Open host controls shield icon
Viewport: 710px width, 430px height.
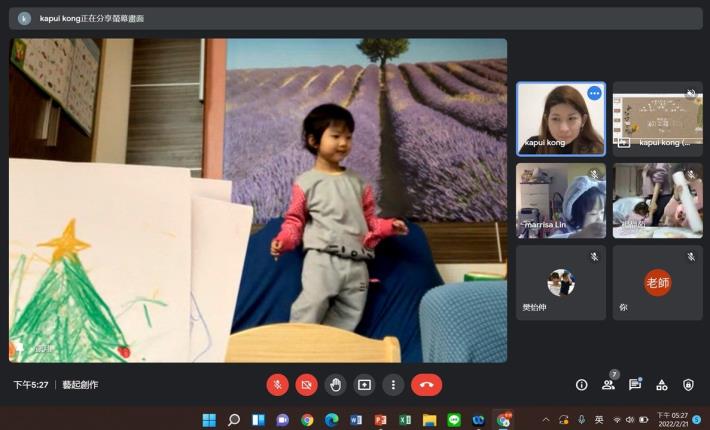688,384
